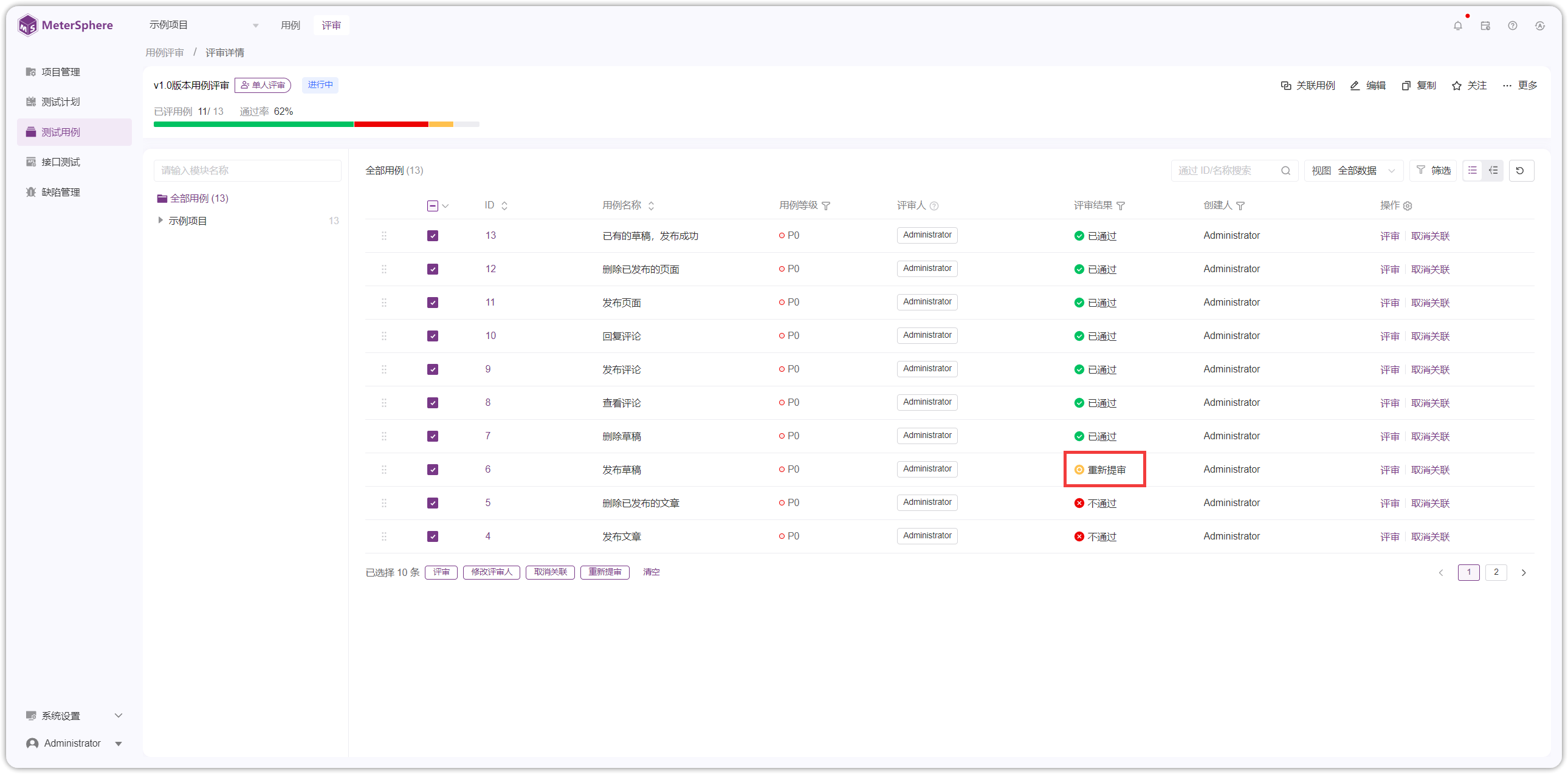Click the help question mark icon
Image resolution: width=1568 pixels, height=774 pixels.
pos(1512,26)
